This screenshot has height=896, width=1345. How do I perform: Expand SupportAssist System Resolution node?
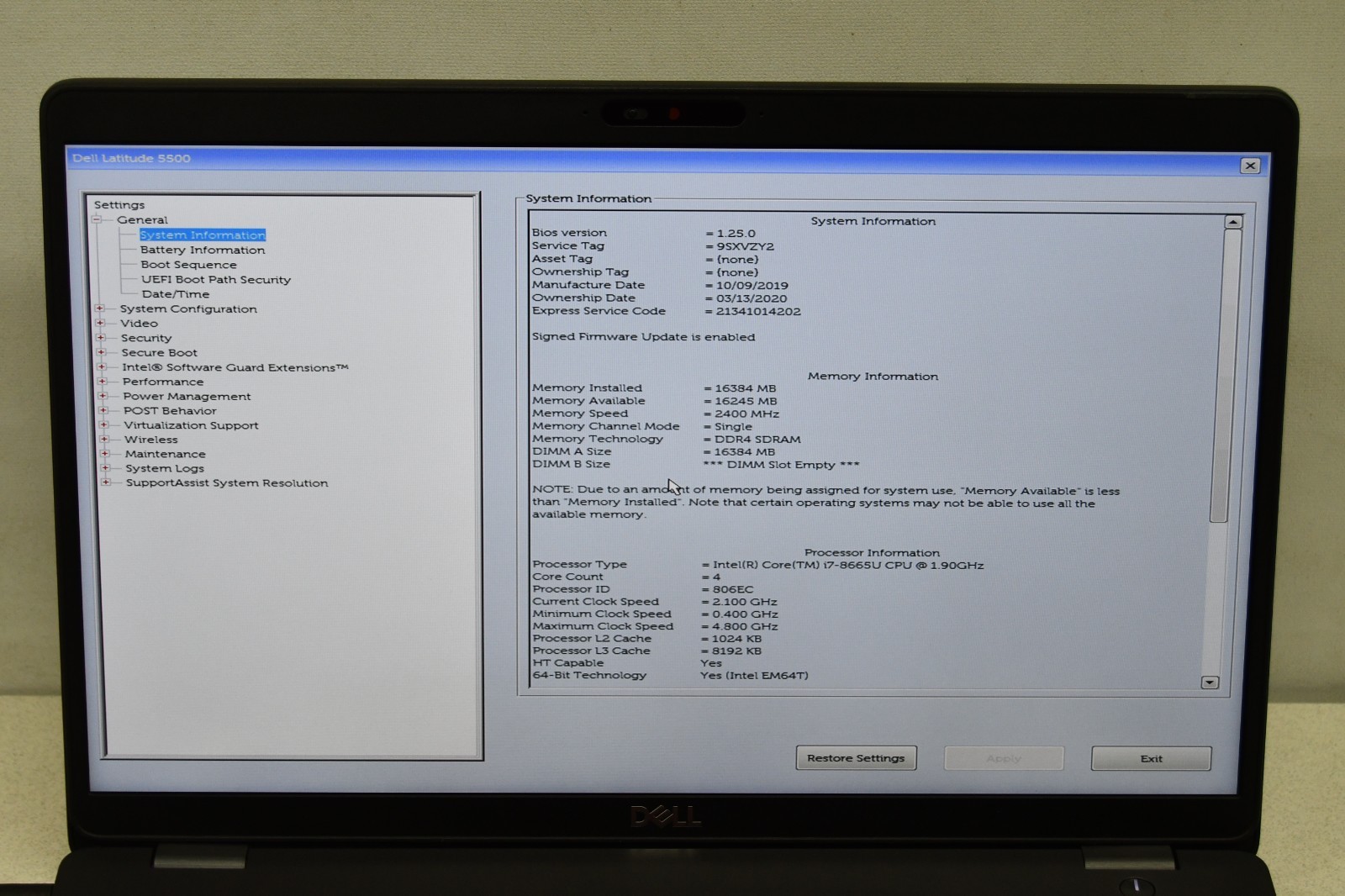pyautogui.click(x=106, y=482)
